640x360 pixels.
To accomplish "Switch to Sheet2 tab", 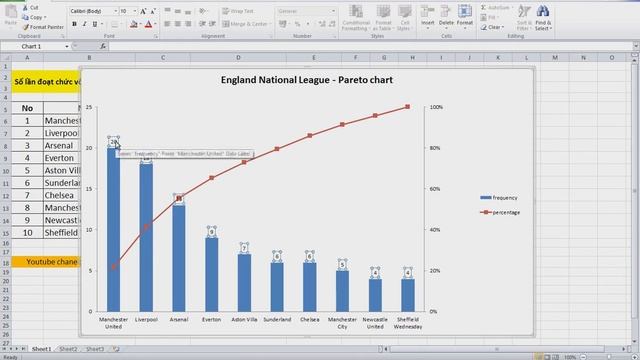I will [68, 349].
